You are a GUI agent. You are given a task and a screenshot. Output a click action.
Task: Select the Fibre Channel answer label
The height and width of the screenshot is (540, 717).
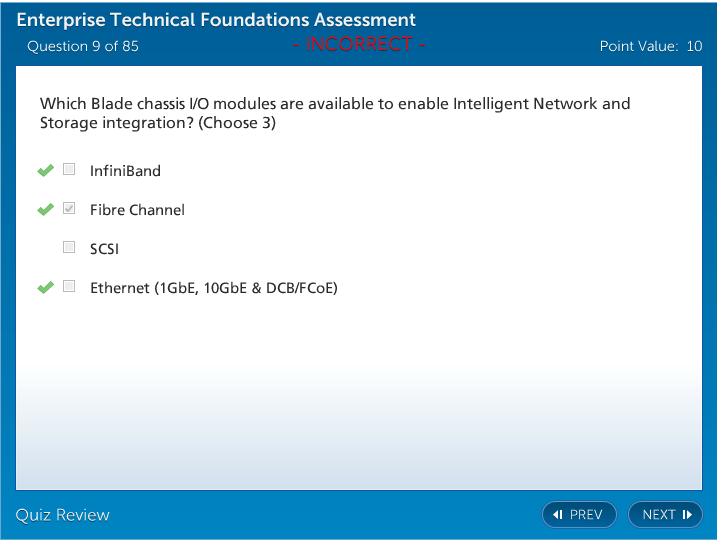[x=137, y=210]
